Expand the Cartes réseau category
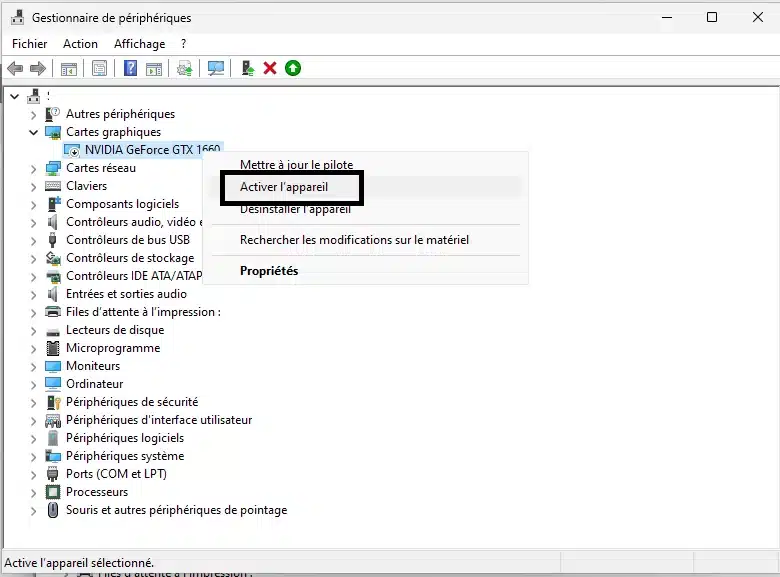780x577 pixels. pyautogui.click(x=33, y=169)
